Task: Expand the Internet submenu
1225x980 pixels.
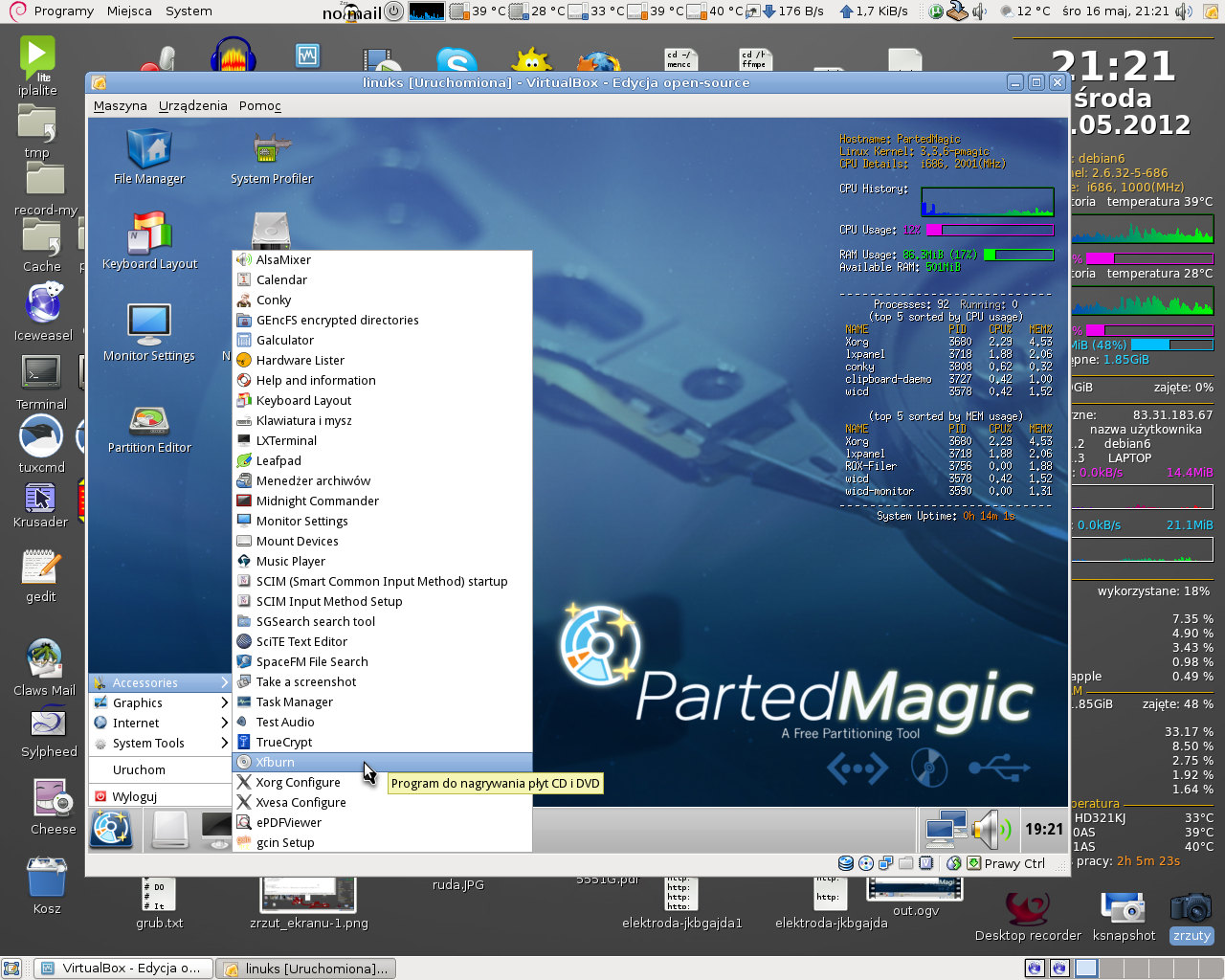Action: (x=161, y=723)
